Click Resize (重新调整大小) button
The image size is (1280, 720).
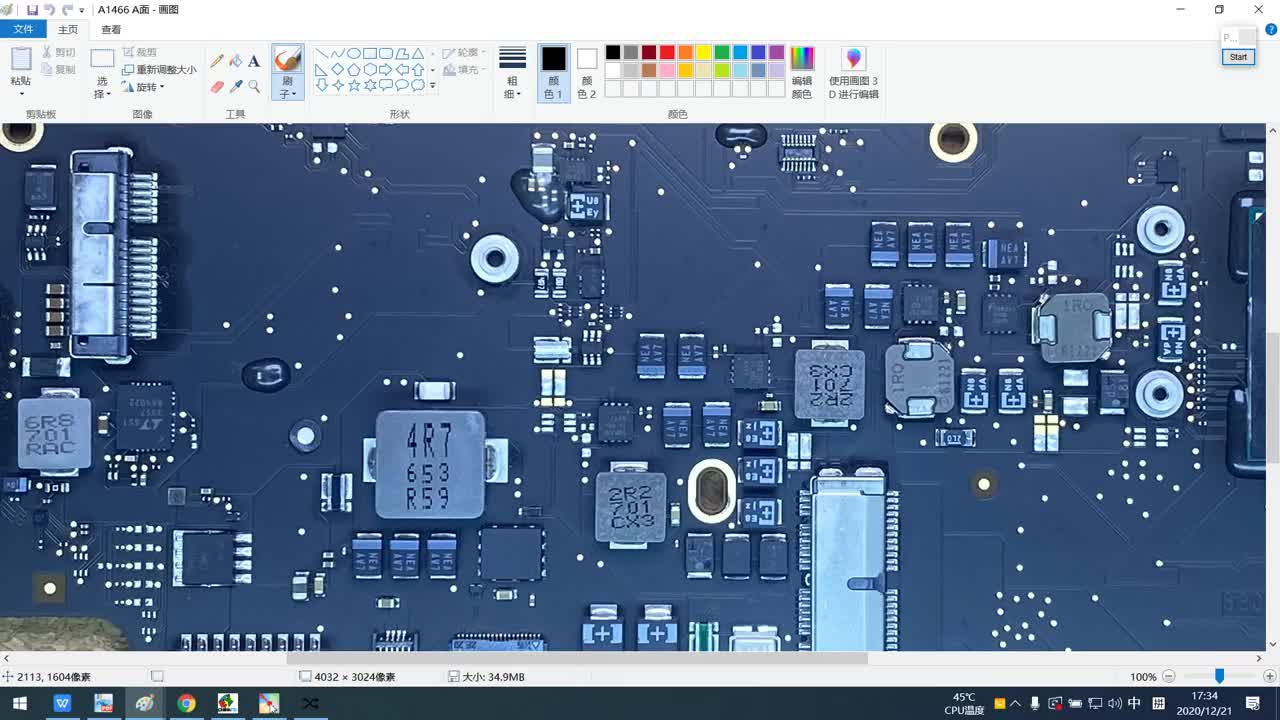159,70
